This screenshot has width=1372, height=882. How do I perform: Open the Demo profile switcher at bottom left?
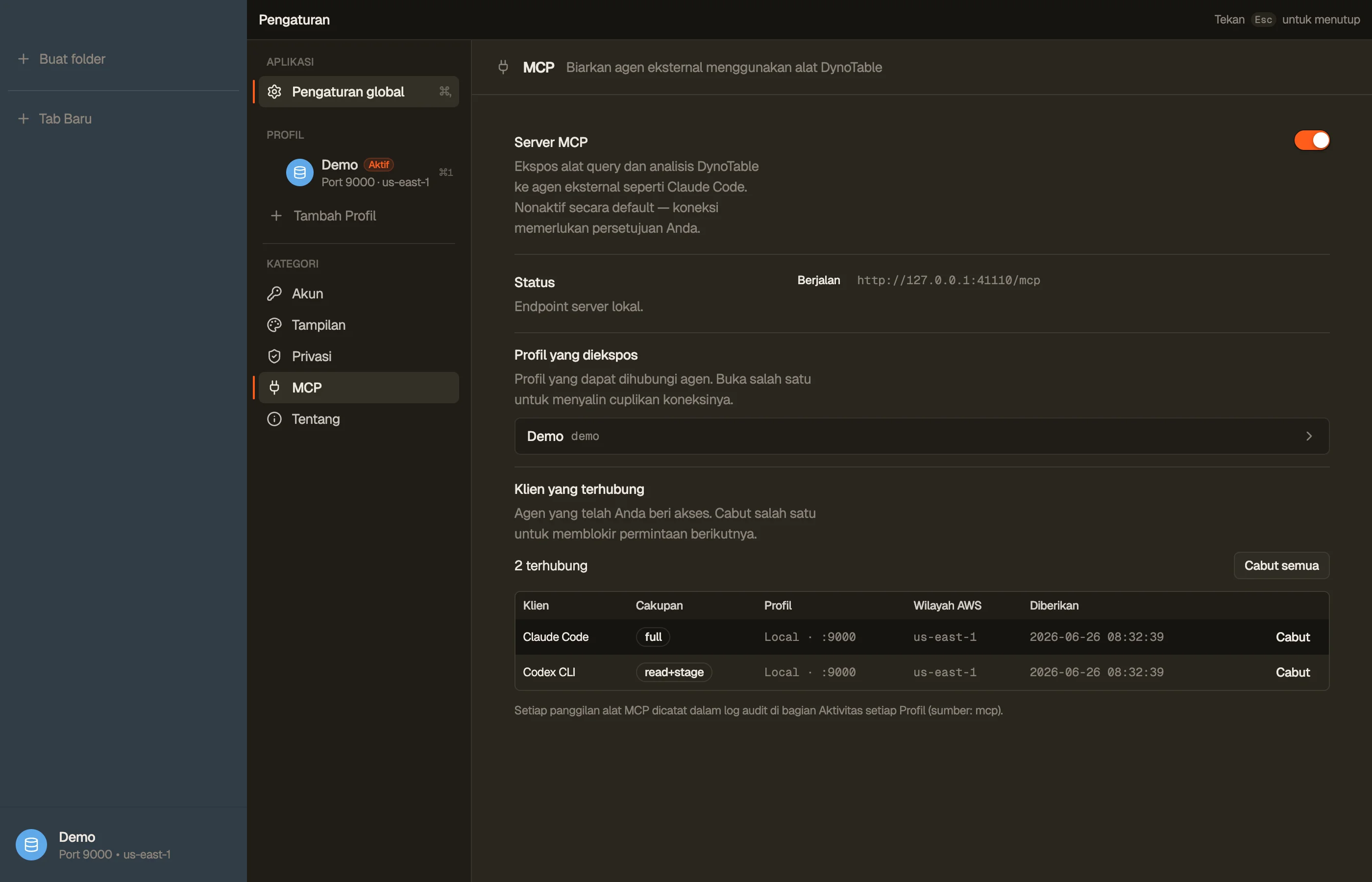[x=123, y=845]
